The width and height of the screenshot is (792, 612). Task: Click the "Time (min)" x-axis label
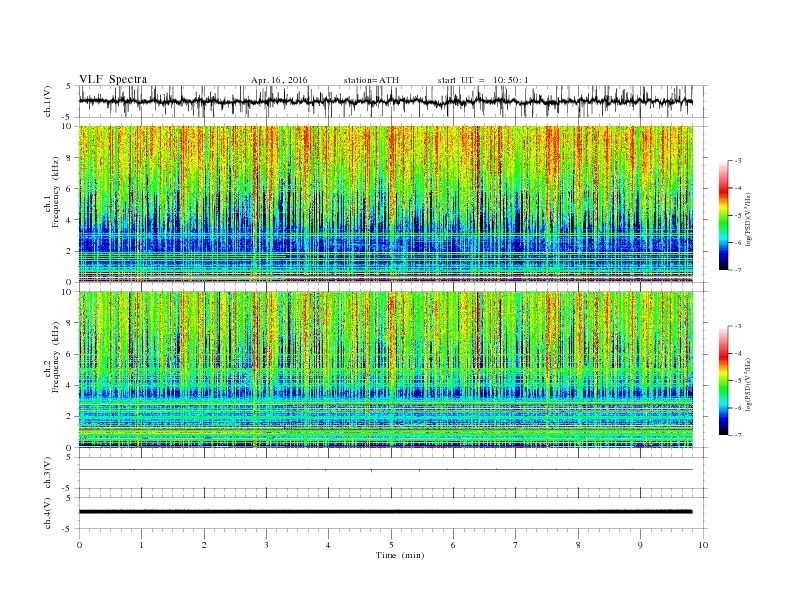[400, 555]
